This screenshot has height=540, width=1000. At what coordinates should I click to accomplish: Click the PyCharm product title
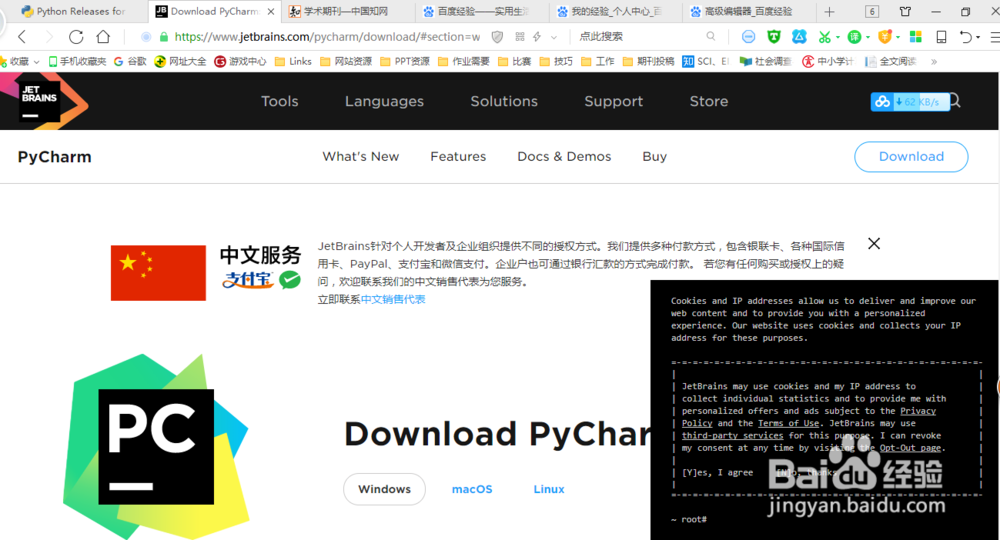(54, 157)
